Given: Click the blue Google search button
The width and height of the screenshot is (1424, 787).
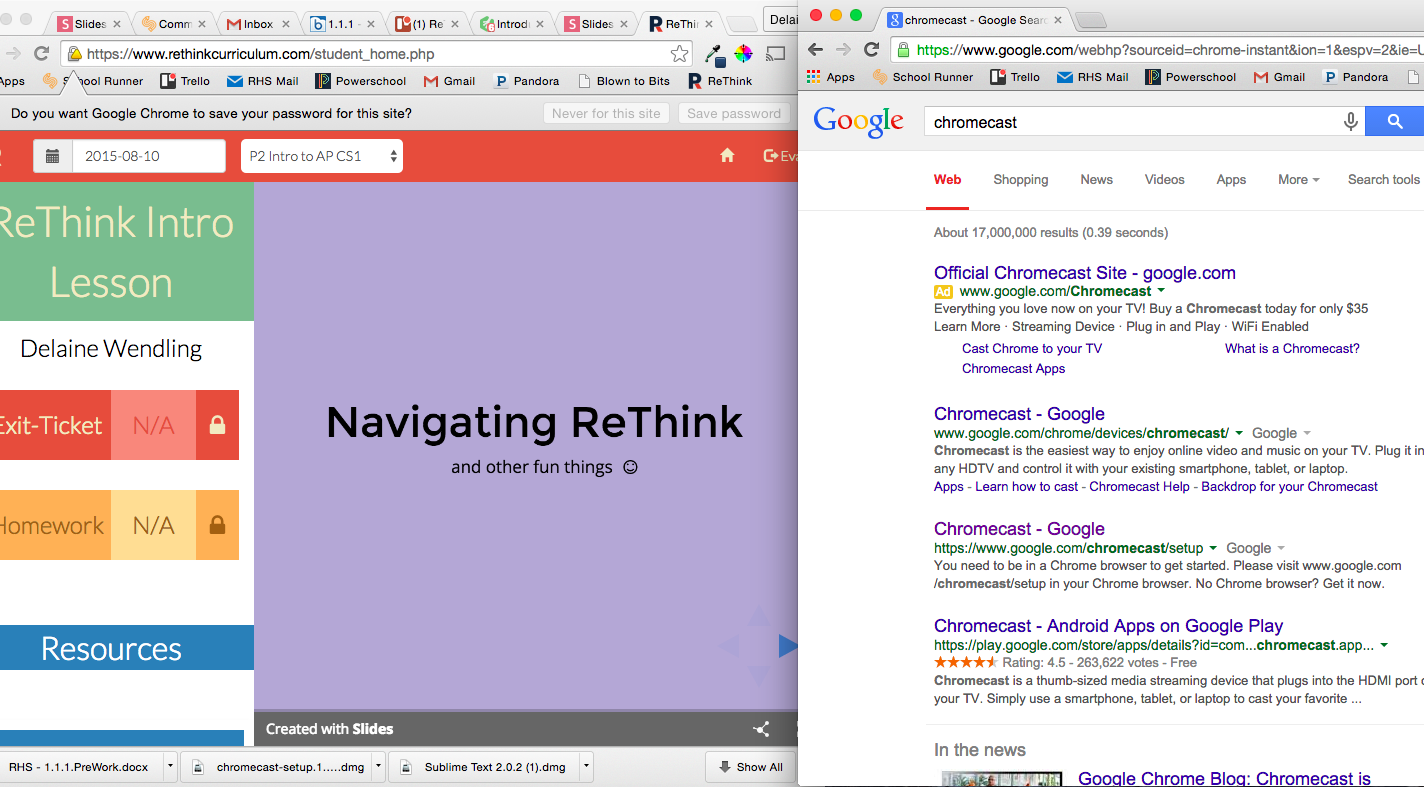Looking at the screenshot, I should (1396, 122).
